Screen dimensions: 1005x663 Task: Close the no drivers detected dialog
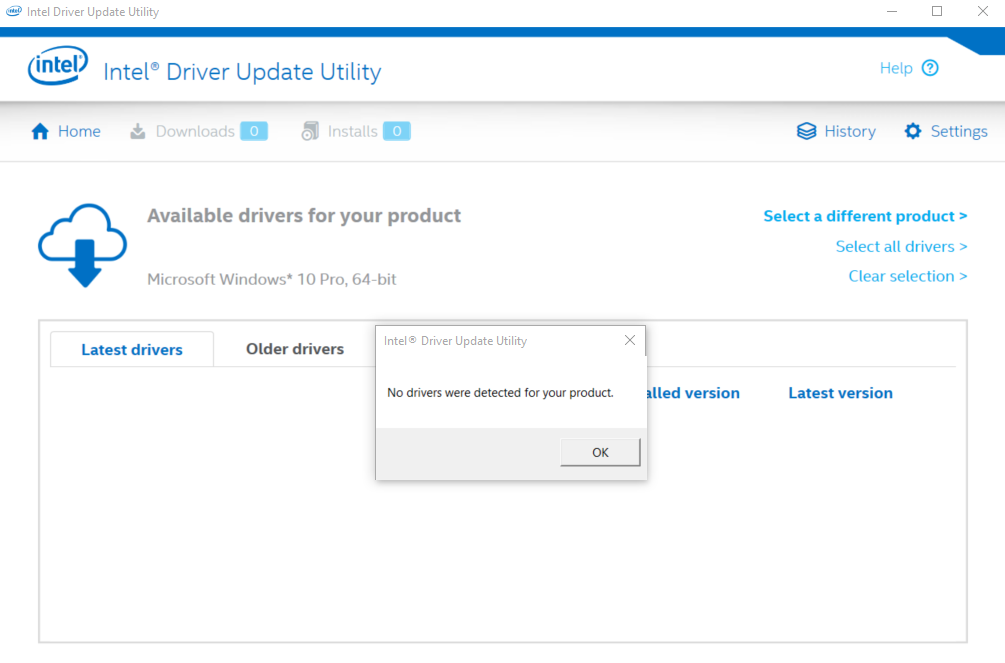pyautogui.click(x=630, y=340)
